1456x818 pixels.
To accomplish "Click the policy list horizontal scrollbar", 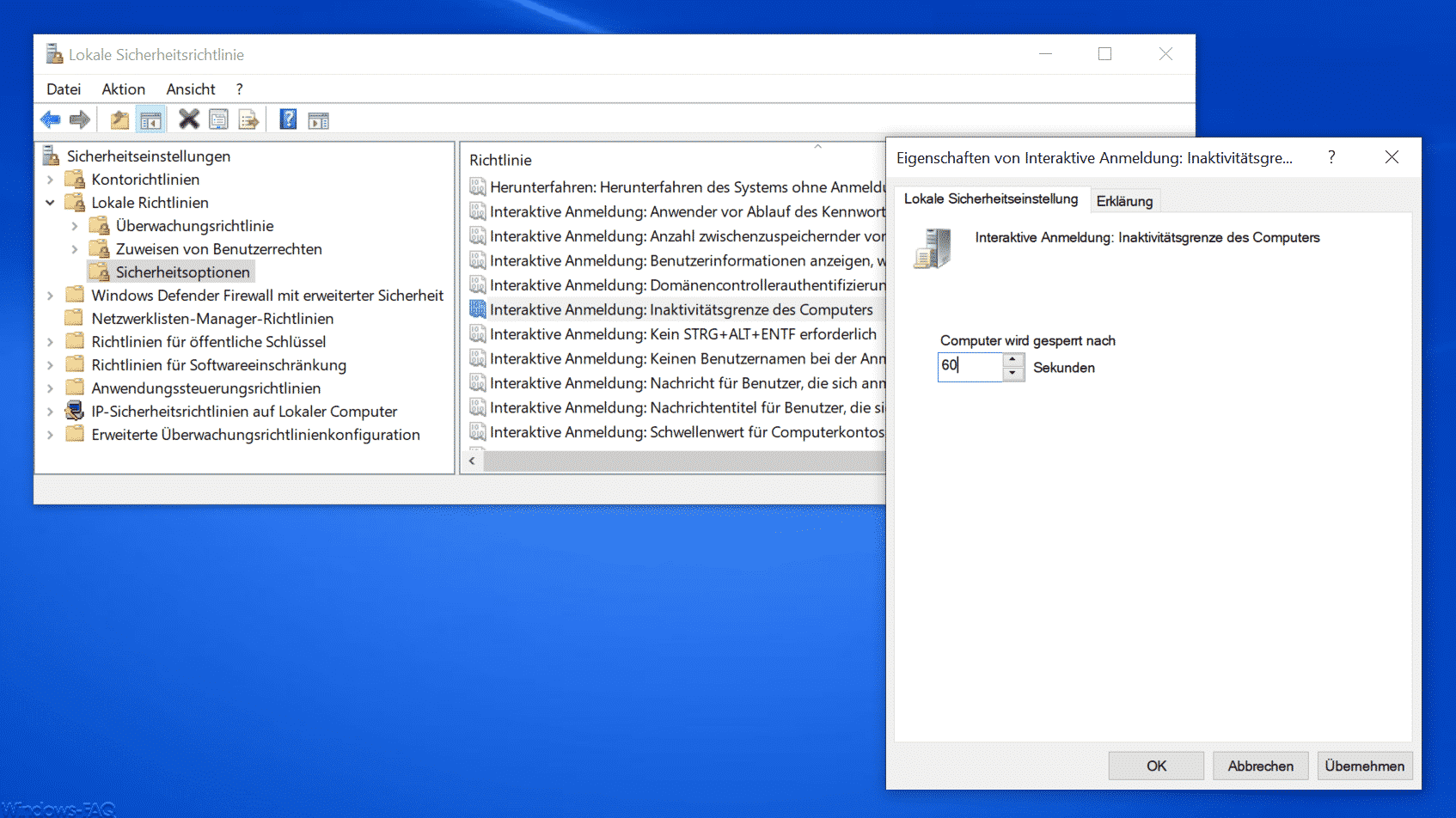I will pos(683,461).
